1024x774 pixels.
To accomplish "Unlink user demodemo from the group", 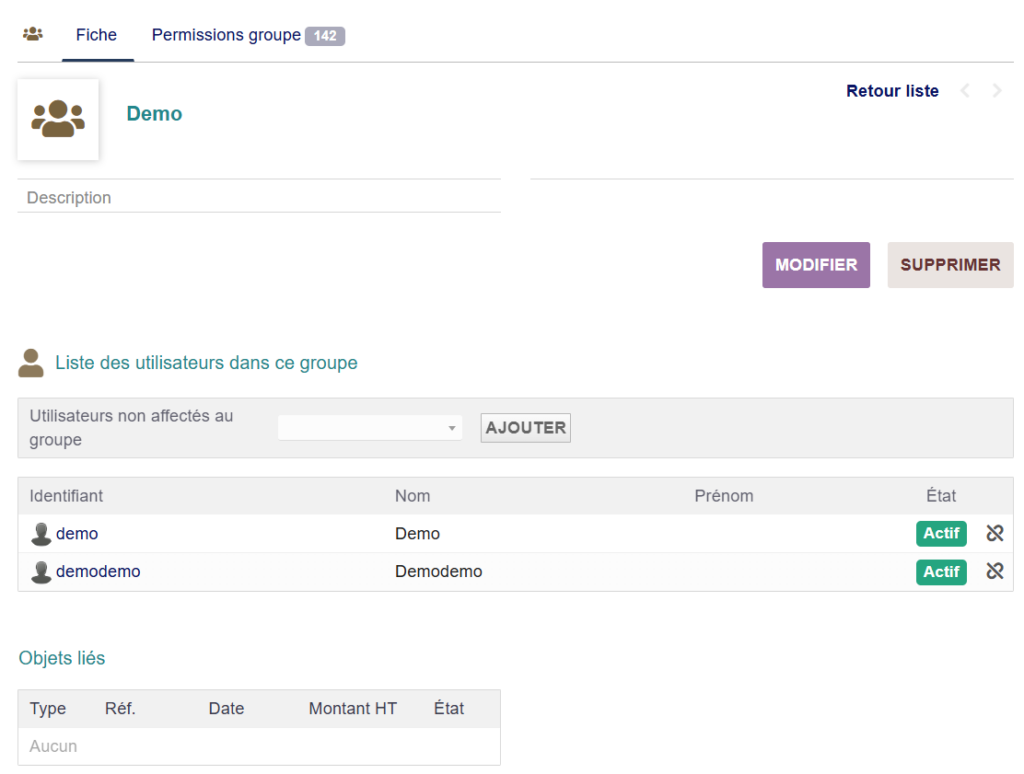I will [994, 571].
